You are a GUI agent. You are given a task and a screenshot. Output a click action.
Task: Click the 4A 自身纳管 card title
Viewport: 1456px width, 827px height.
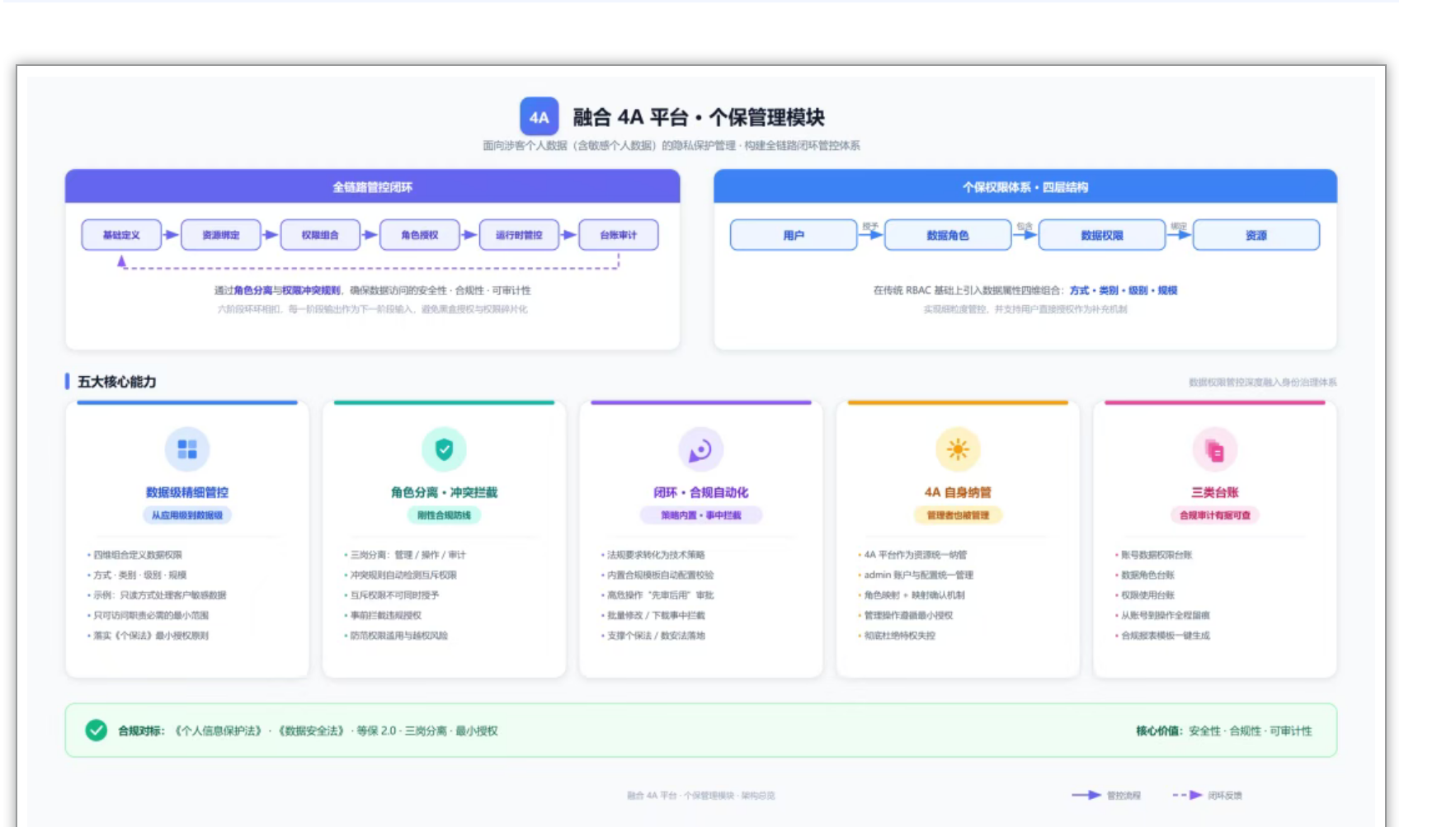point(958,492)
